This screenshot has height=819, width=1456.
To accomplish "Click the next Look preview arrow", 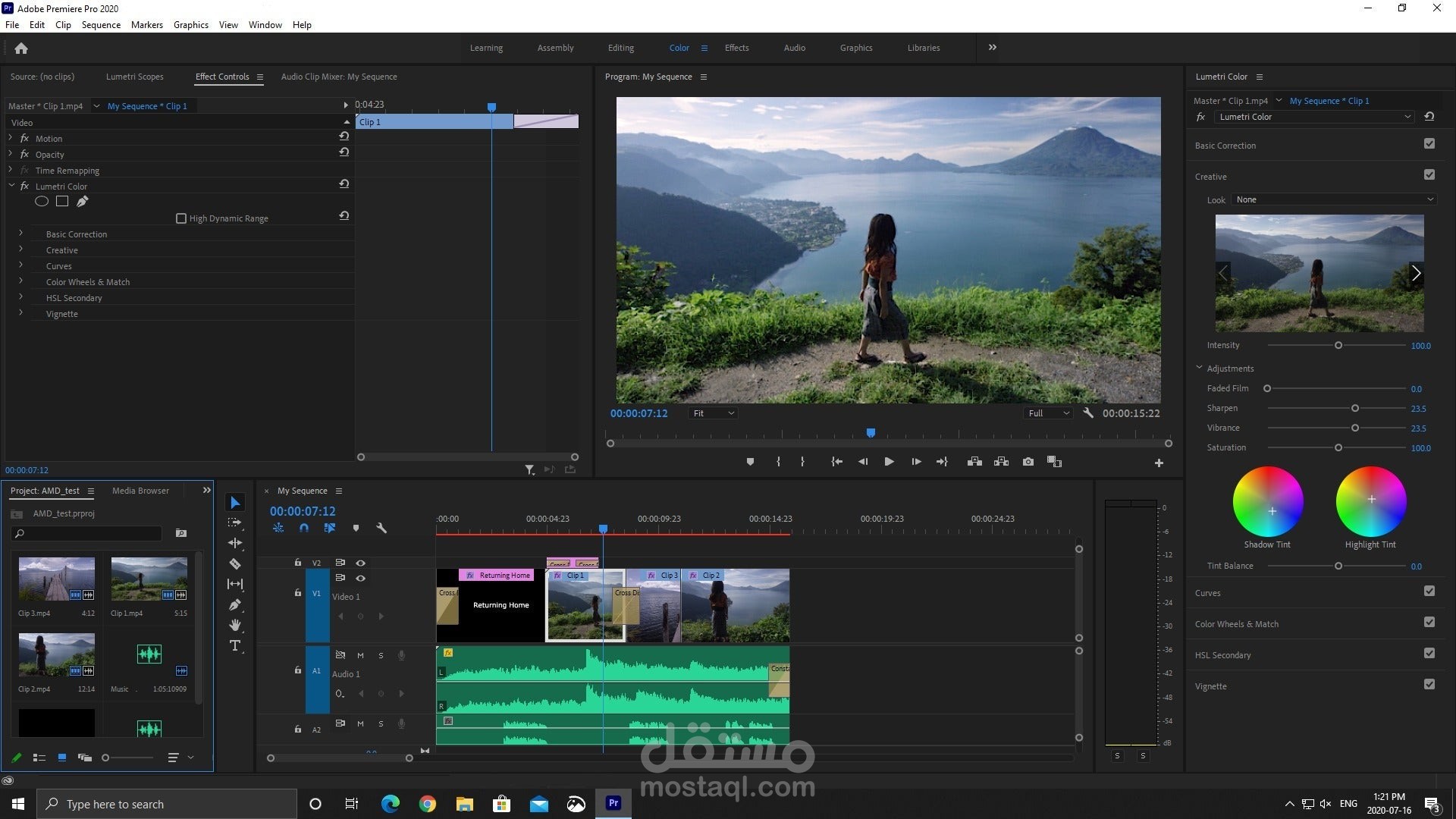I will pyautogui.click(x=1415, y=273).
